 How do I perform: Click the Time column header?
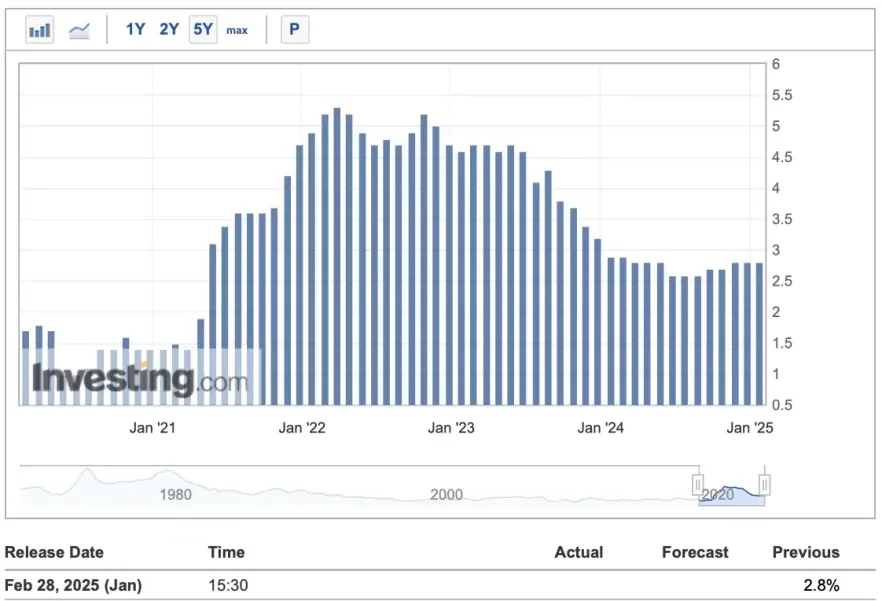(x=226, y=552)
